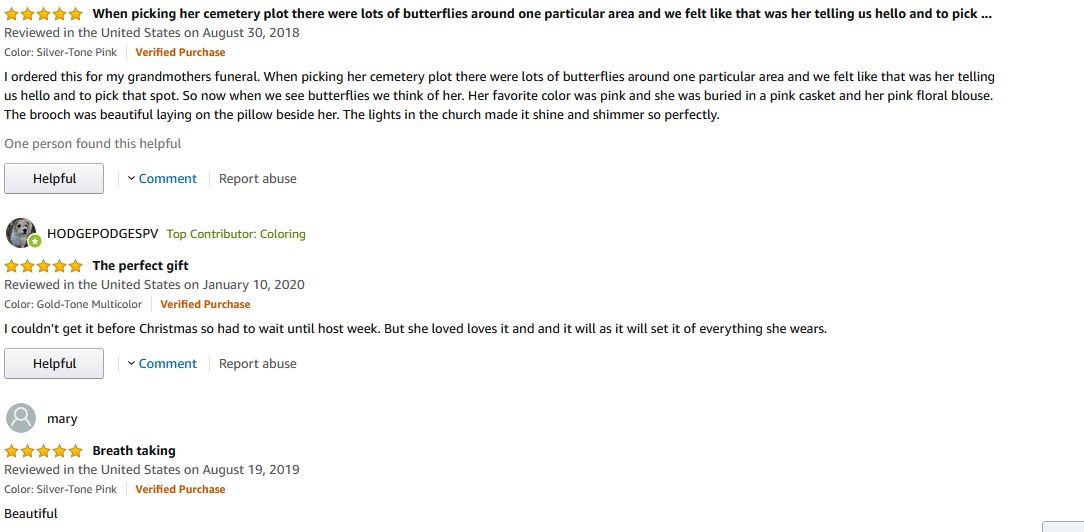The image size is (1084, 532).
Task: Click star rating on the cemetery plot review
Action: (x=44, y=14)
